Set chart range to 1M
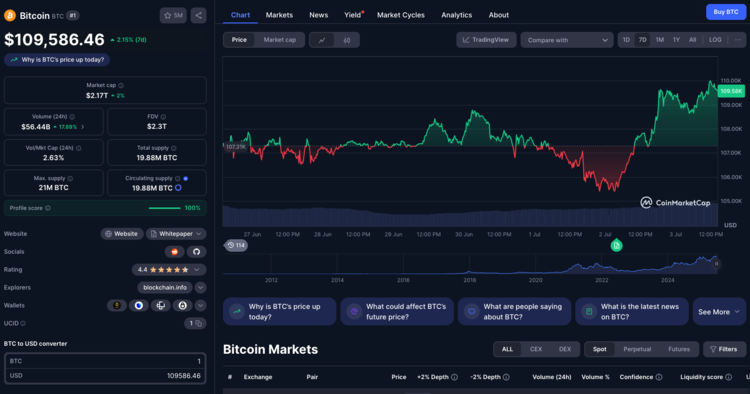750x394 pixels. coord(660,40)
